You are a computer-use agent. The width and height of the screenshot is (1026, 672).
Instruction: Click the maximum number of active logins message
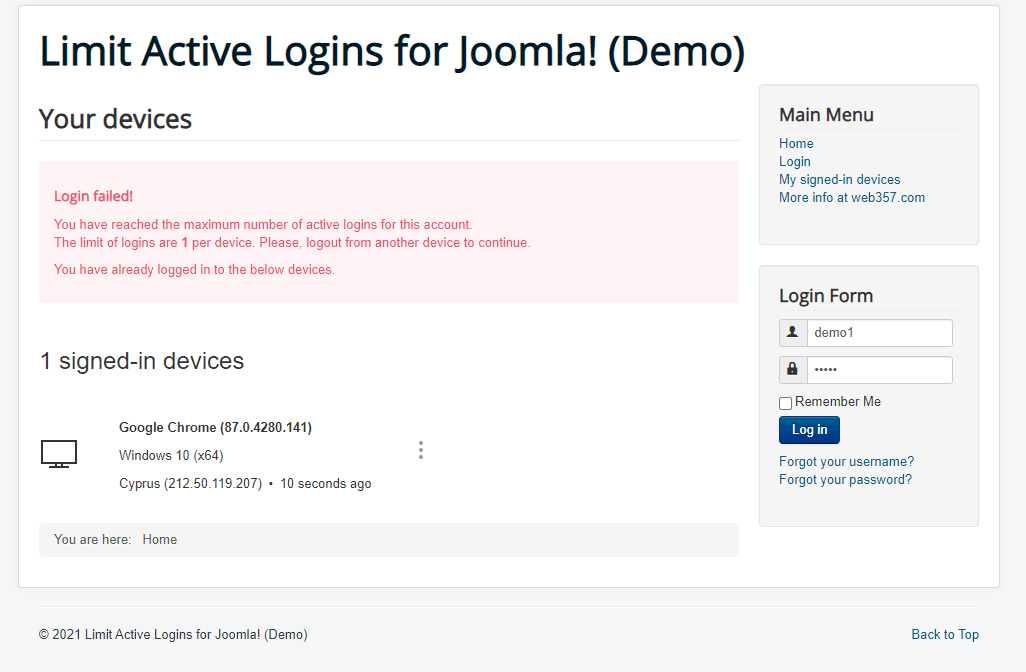click(x=262, y=224)
